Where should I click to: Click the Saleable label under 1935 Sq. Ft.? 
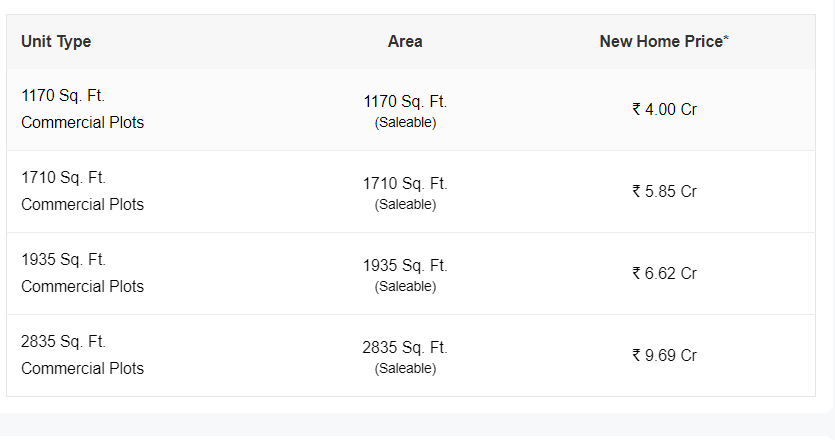pos(405,287)
